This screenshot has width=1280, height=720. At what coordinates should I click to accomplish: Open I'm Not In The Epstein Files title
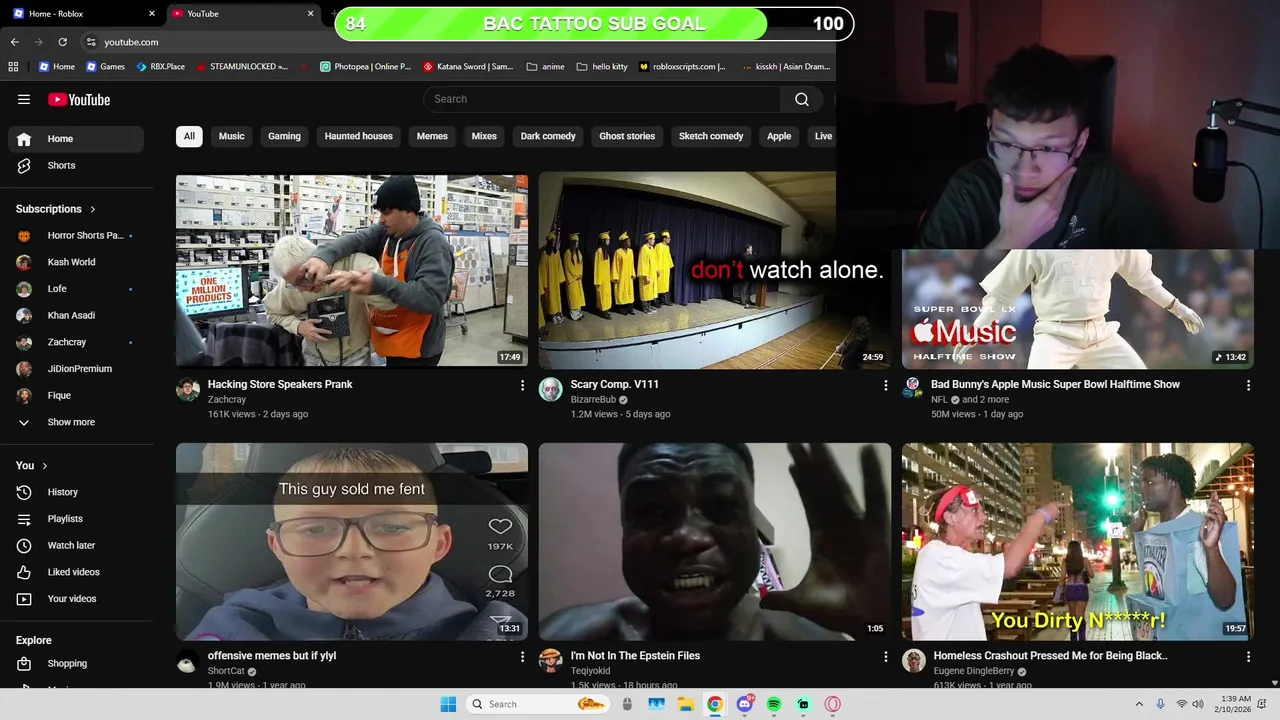click(635, 656)
